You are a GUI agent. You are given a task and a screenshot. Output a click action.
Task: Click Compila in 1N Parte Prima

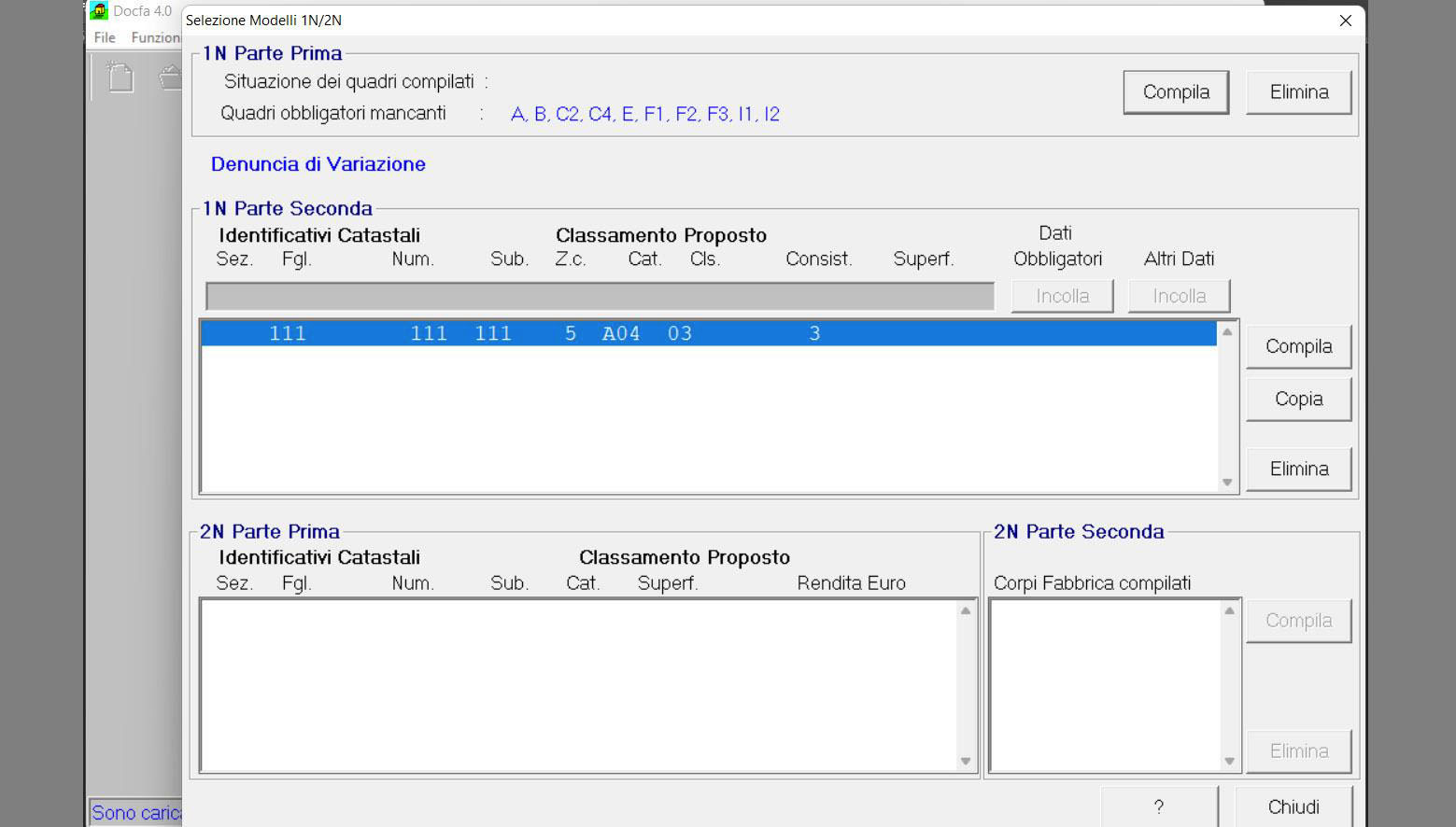1175,92
